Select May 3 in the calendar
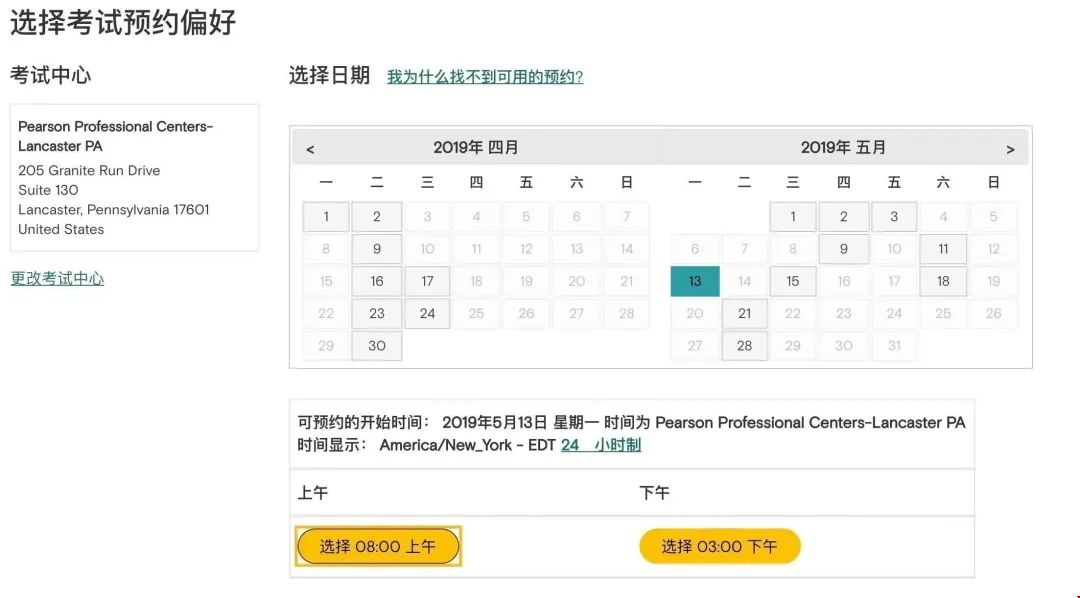Viewport: 1080px width, 598px height. [x=894, y=216]
